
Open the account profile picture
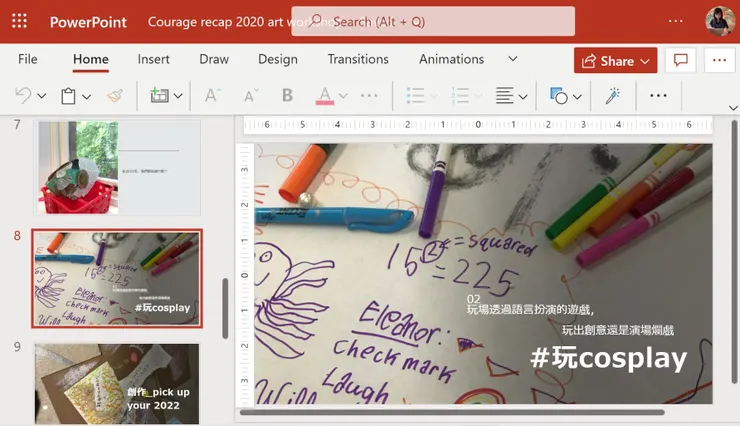(x=720, y=21)
